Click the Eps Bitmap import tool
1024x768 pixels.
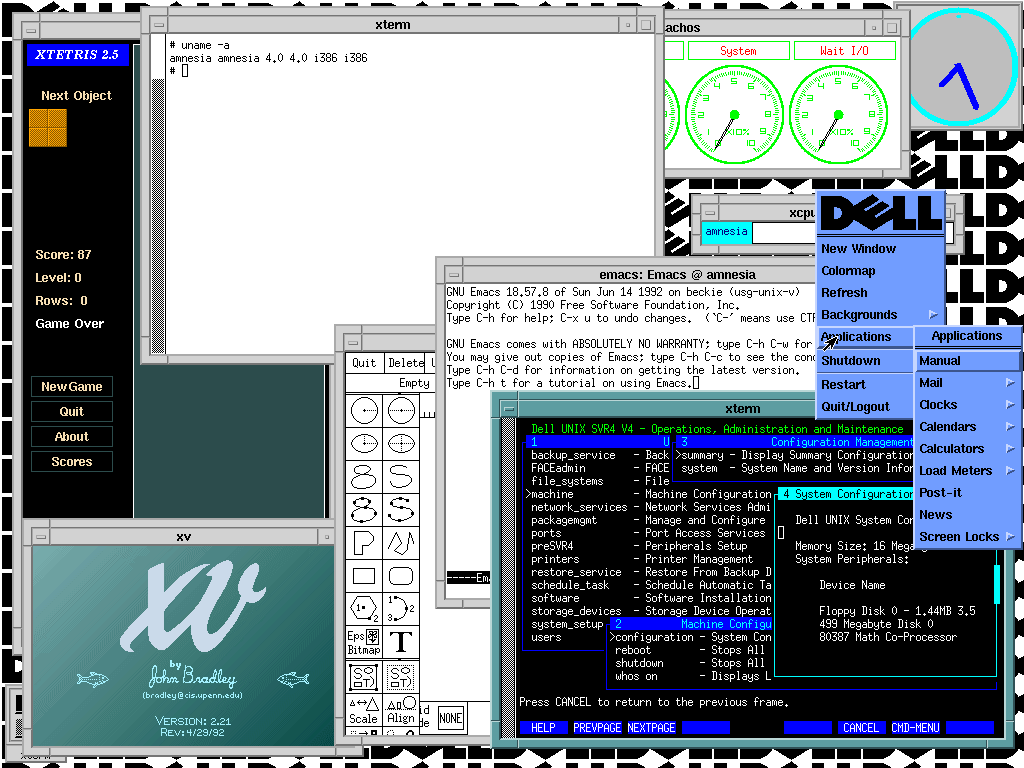coord(364,642)
